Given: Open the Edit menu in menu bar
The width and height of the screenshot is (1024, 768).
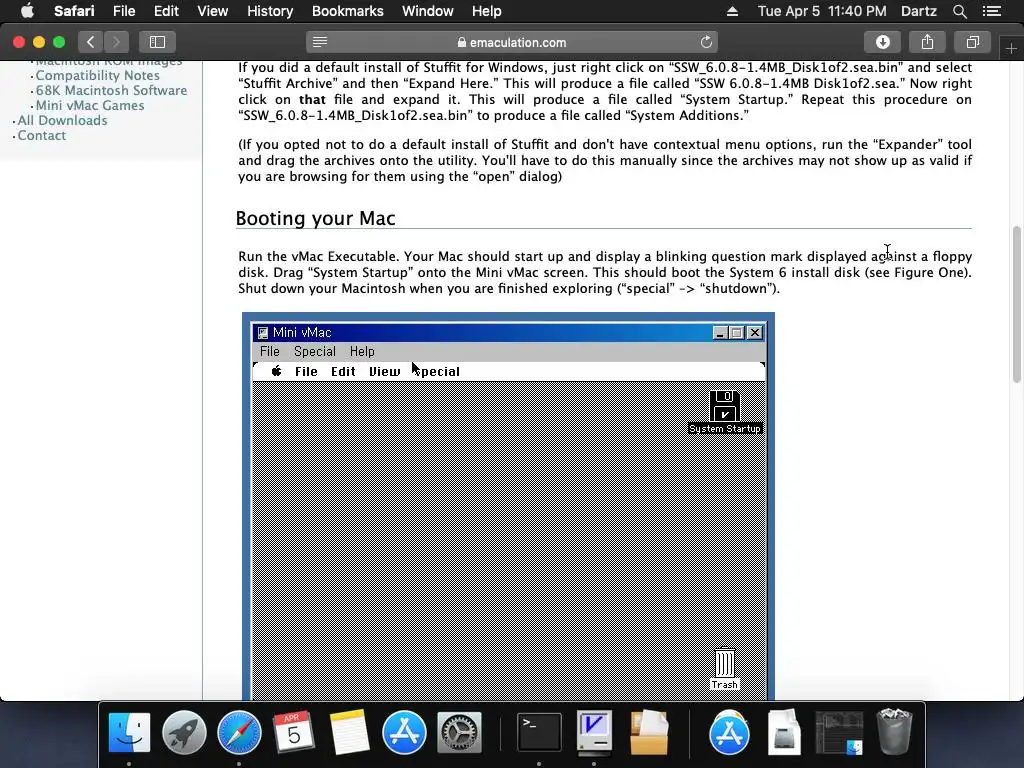Looking at the screenshot, I should tap(166, 11).
